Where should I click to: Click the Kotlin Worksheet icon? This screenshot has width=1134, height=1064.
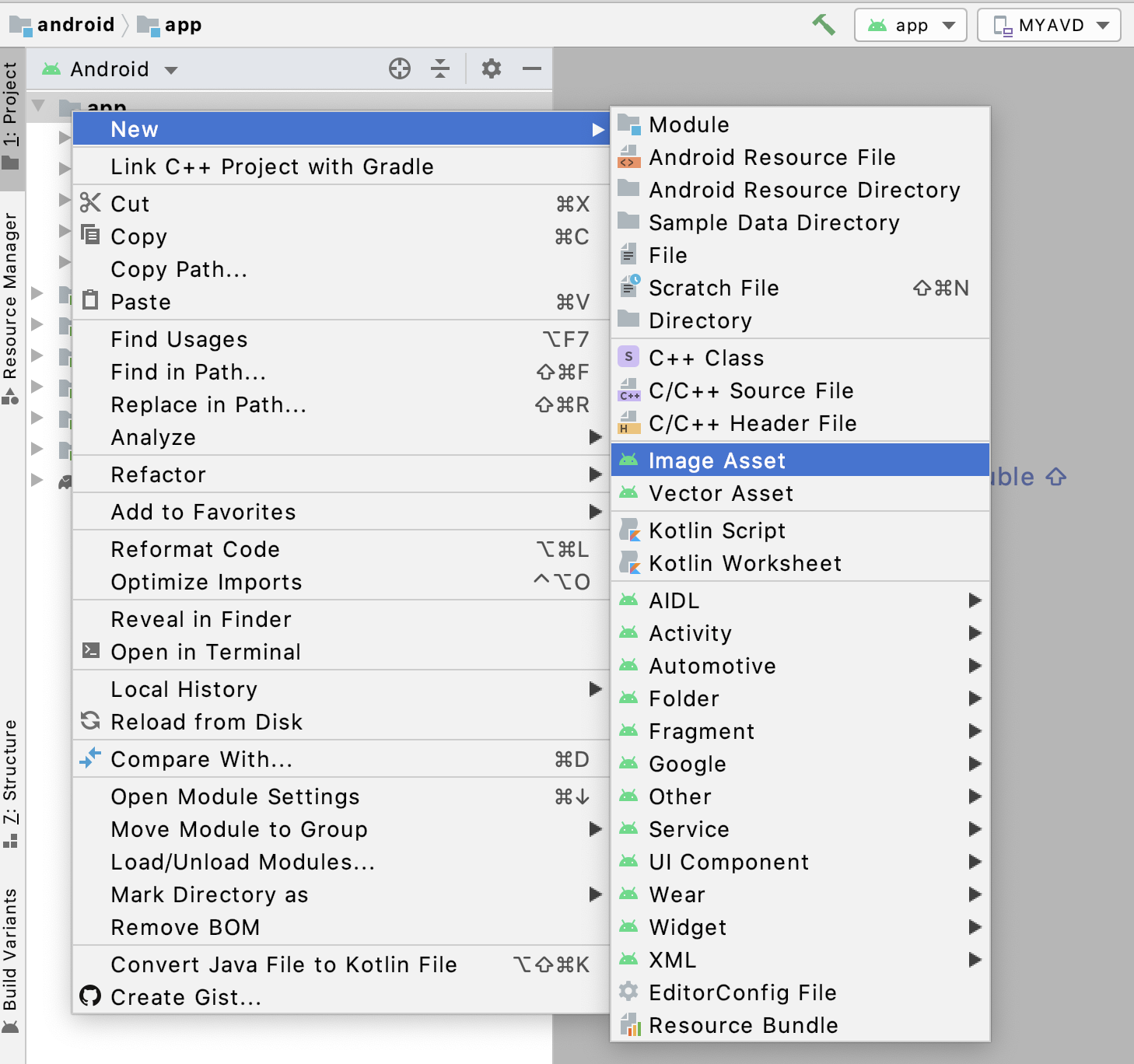[x=629, y=562]
